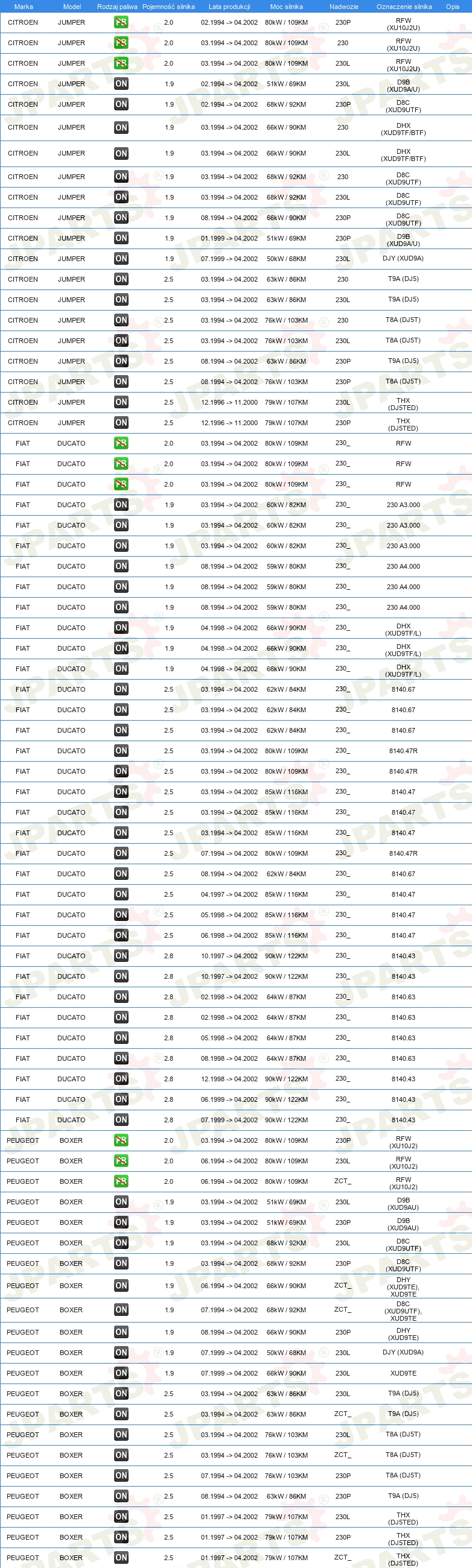Screen dimensions: 472x1568
Task: Click ON icon in Fiat Ducato 06.1999 8140.43 row
Action: [121, 1099]
